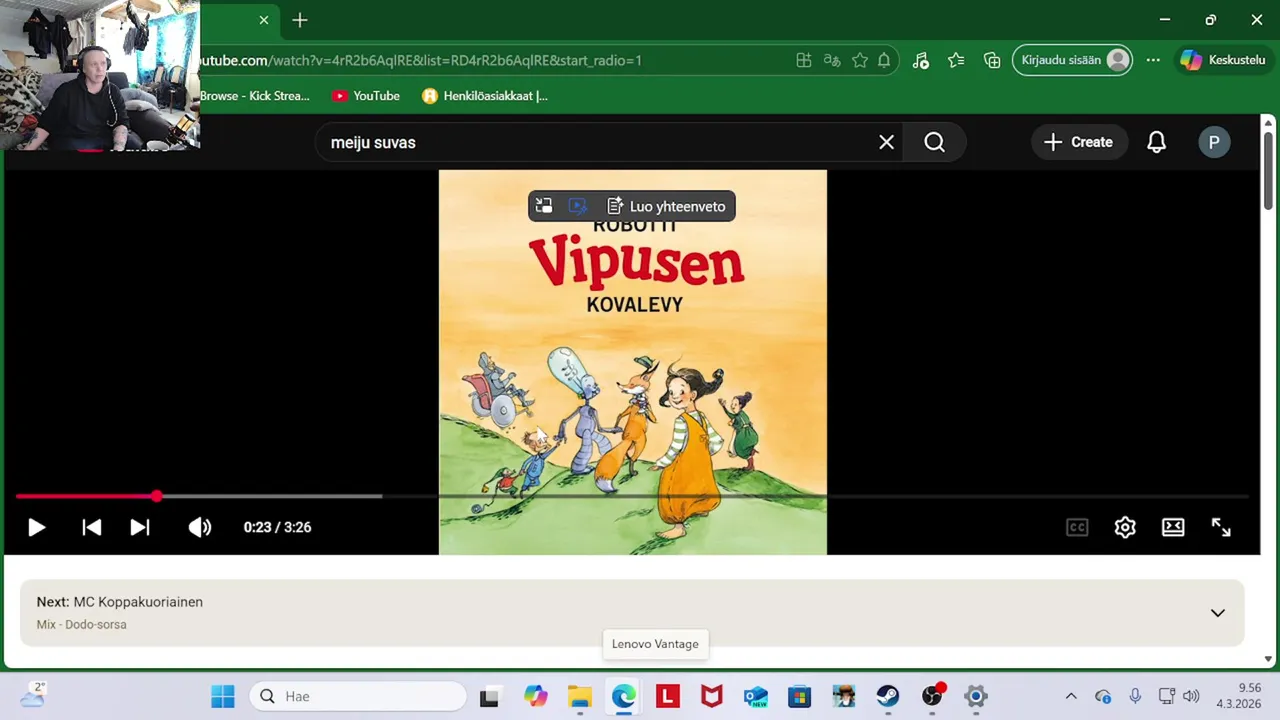
Task: Open McAfee taskbar icon
Action: pyautogui.click(x=712, y=696)
